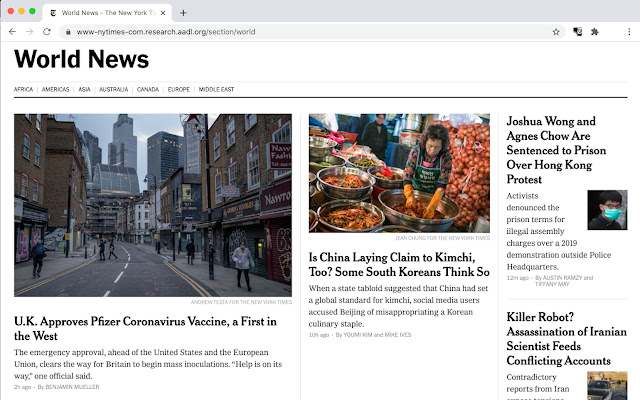This screenshot has height=400, width=640.
Task: Select the World News browser tab
Action: click(x=107, y=13)
